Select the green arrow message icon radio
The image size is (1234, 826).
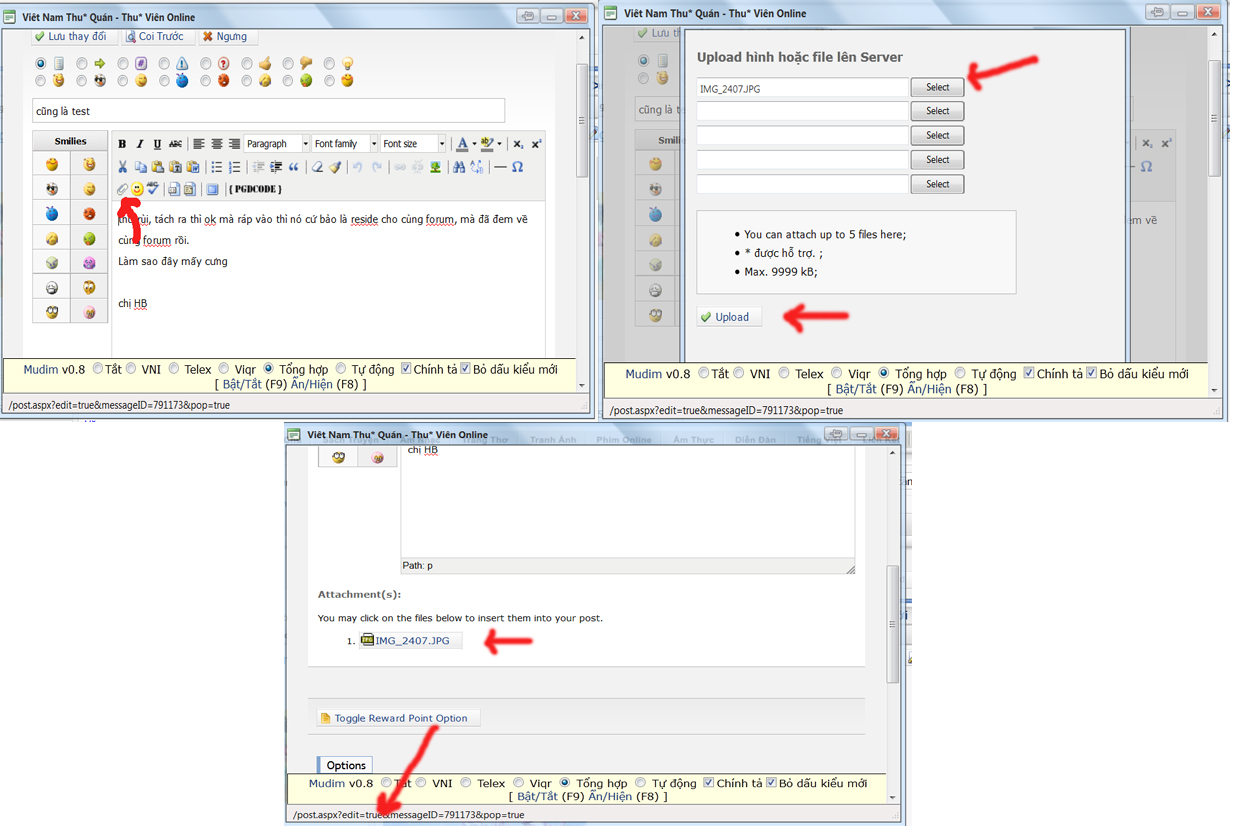82,63
